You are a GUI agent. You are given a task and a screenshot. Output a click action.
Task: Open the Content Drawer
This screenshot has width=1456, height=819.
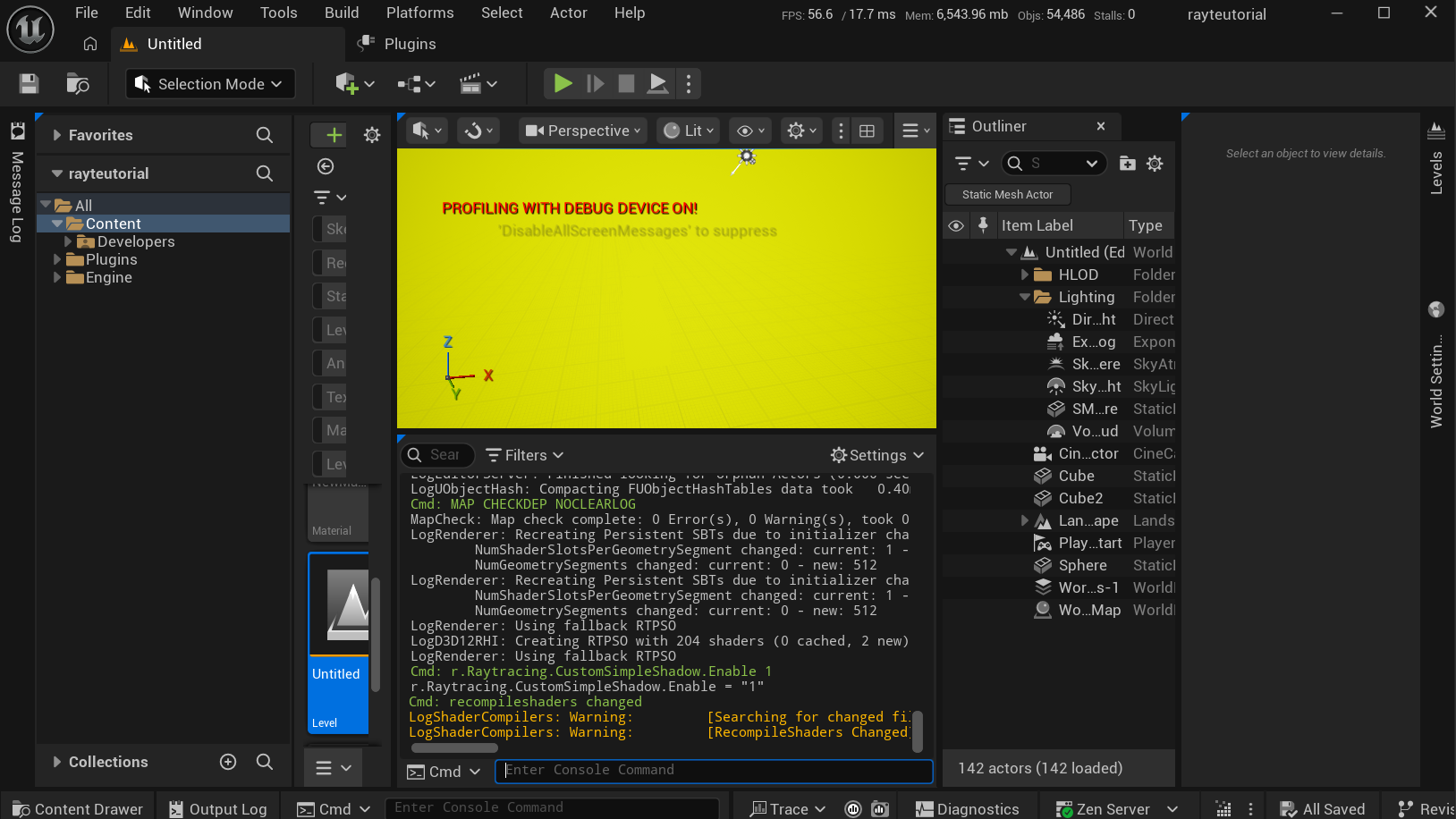(78, 808)
